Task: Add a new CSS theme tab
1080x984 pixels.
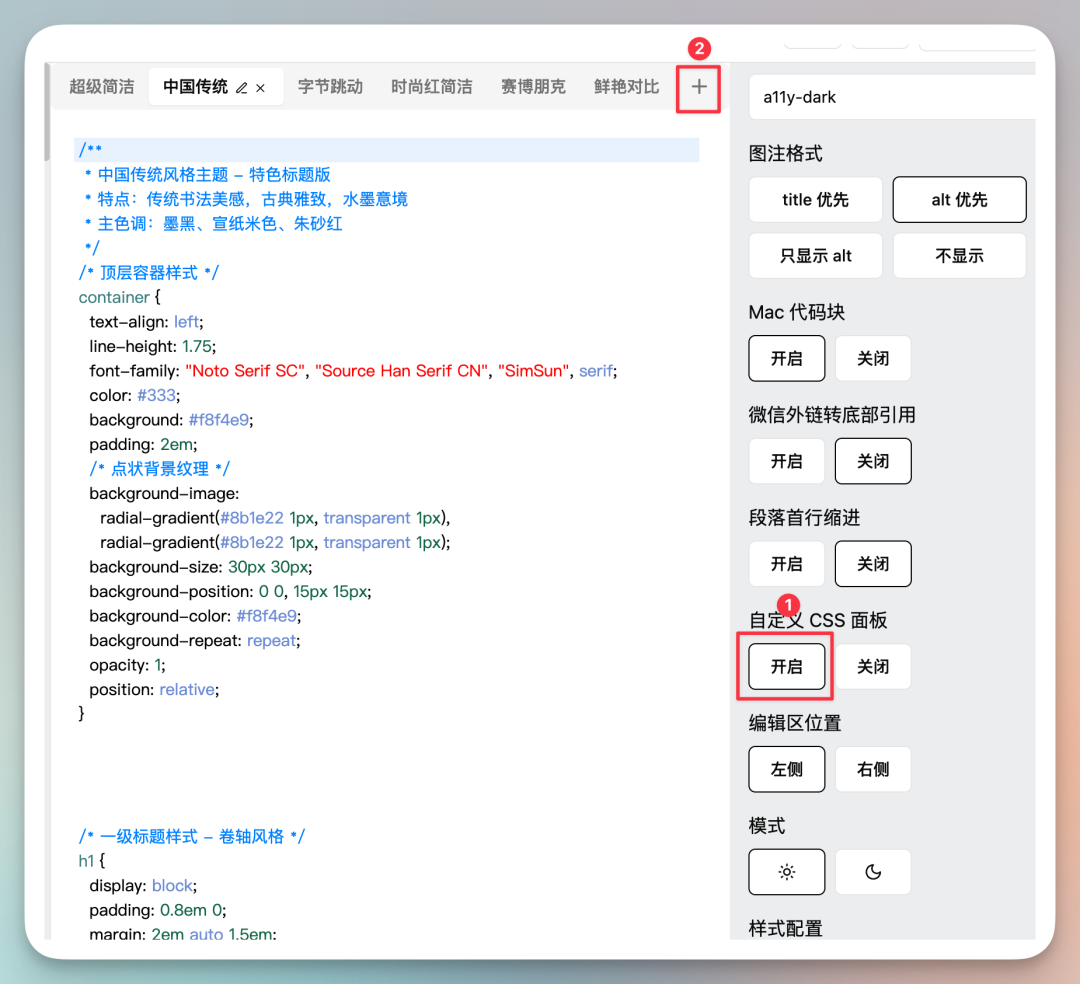Action: 698,87
